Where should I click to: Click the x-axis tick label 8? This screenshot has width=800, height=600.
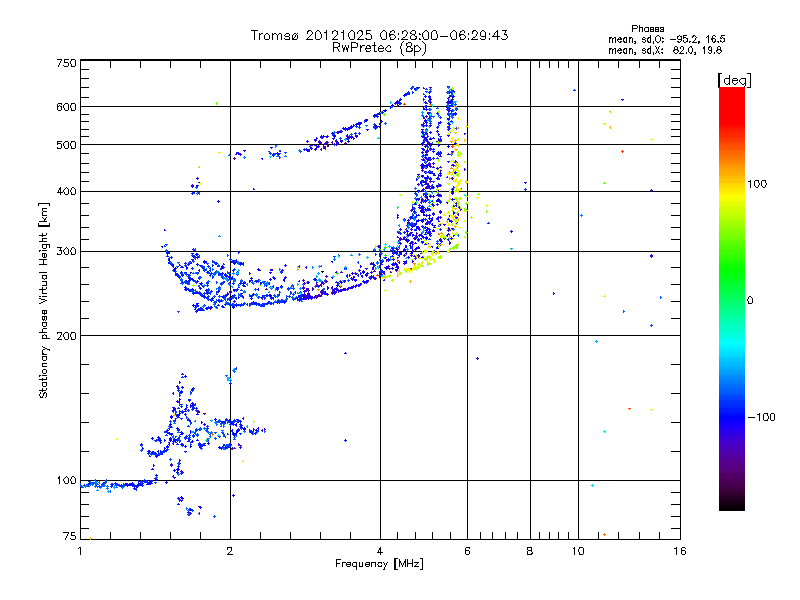point(530,551)
